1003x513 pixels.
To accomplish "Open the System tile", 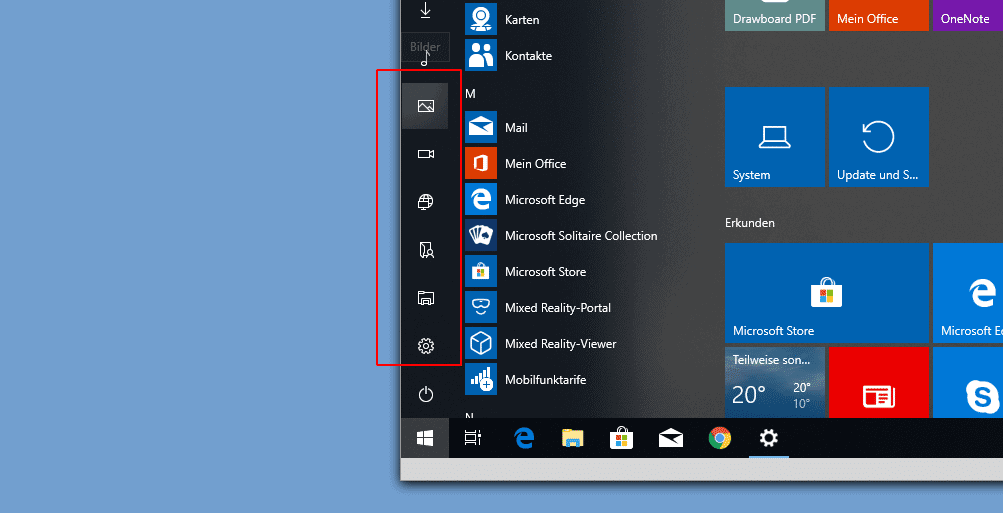I will pyautogui.click(x=775, y=137).
